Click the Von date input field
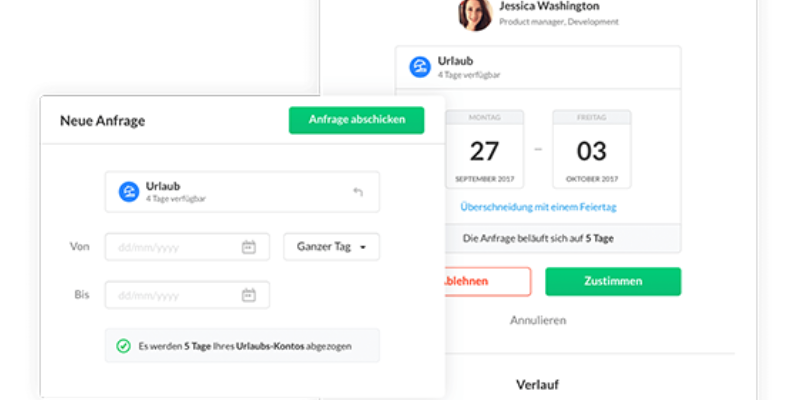Image resolution: width=800 pixels, height=400 pixels. click(187, 247)
